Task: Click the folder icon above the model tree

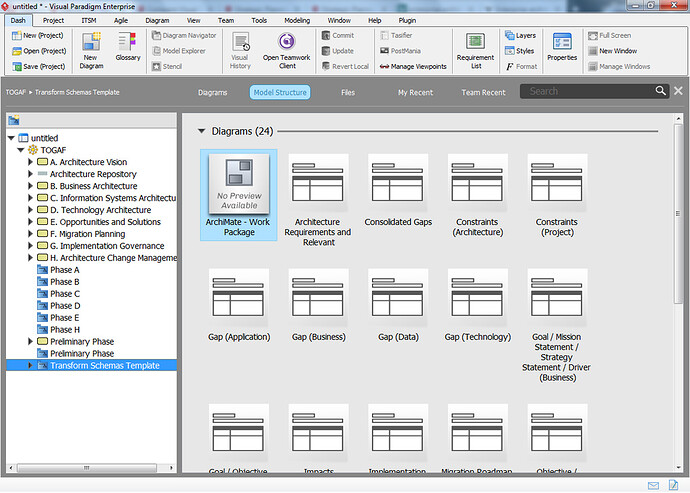Action: click(x=14, y=120)
